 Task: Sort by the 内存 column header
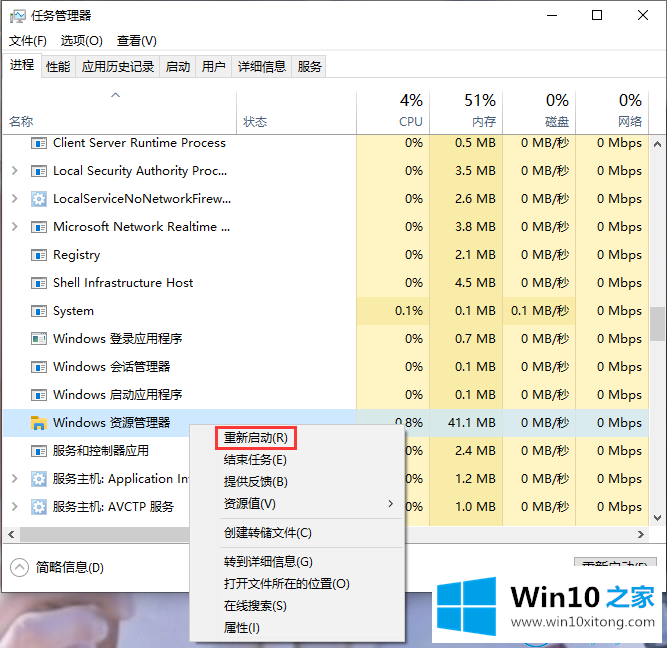pos(466,111)
